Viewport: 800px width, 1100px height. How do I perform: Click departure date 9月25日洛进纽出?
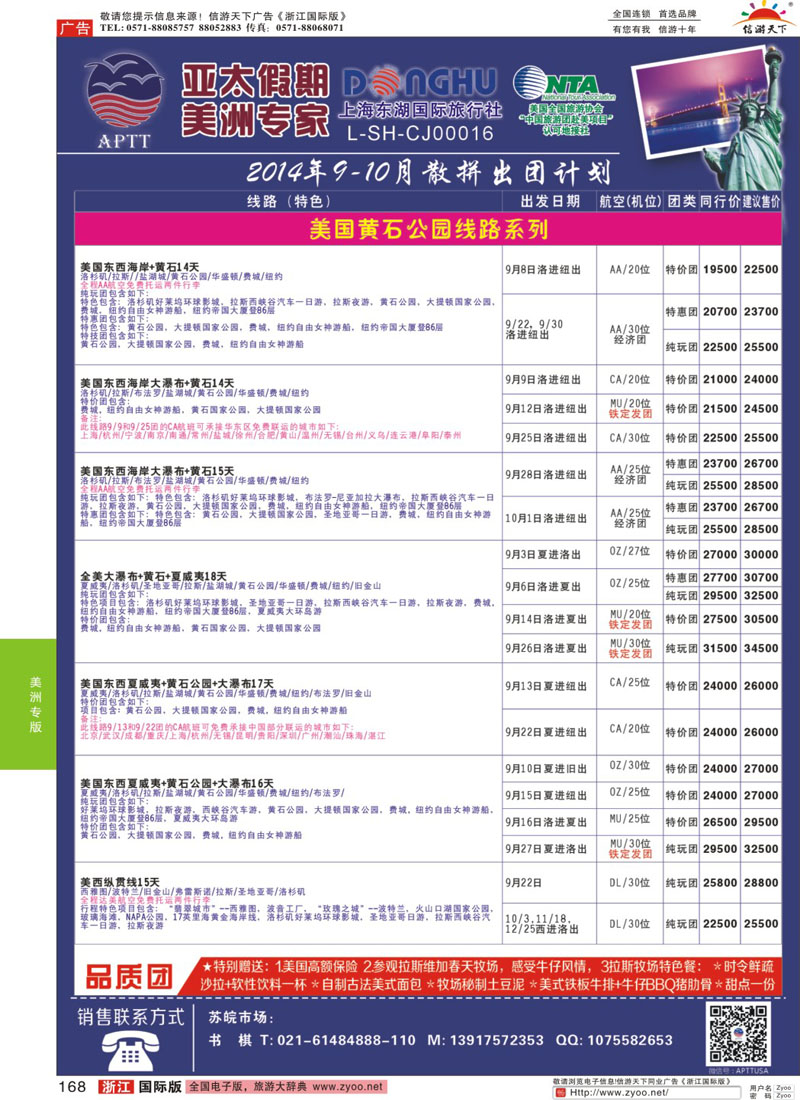pos(546,438)
